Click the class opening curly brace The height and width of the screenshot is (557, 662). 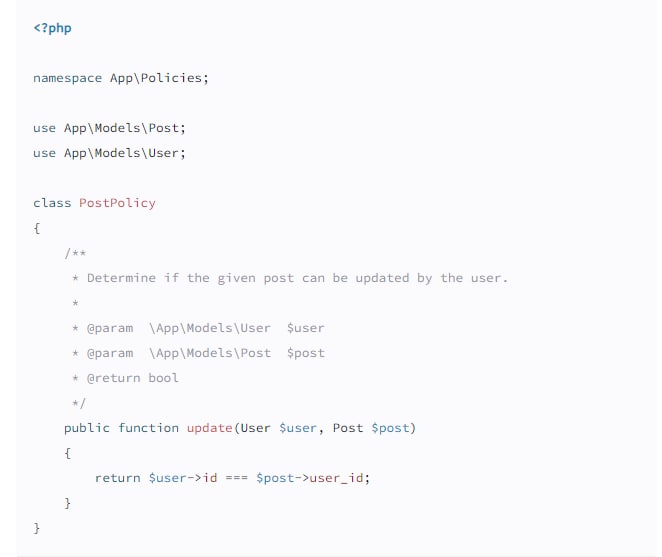coord(37,228)
